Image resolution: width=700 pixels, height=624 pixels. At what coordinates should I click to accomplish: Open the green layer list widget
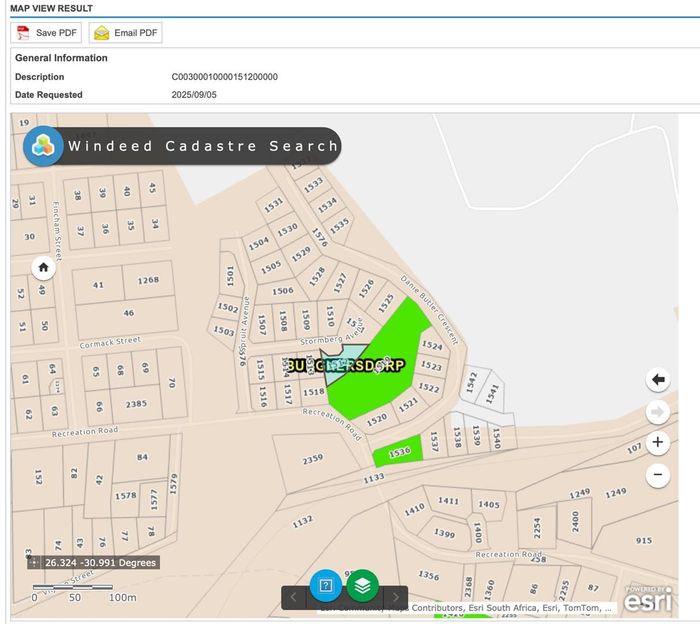[363, 585]
